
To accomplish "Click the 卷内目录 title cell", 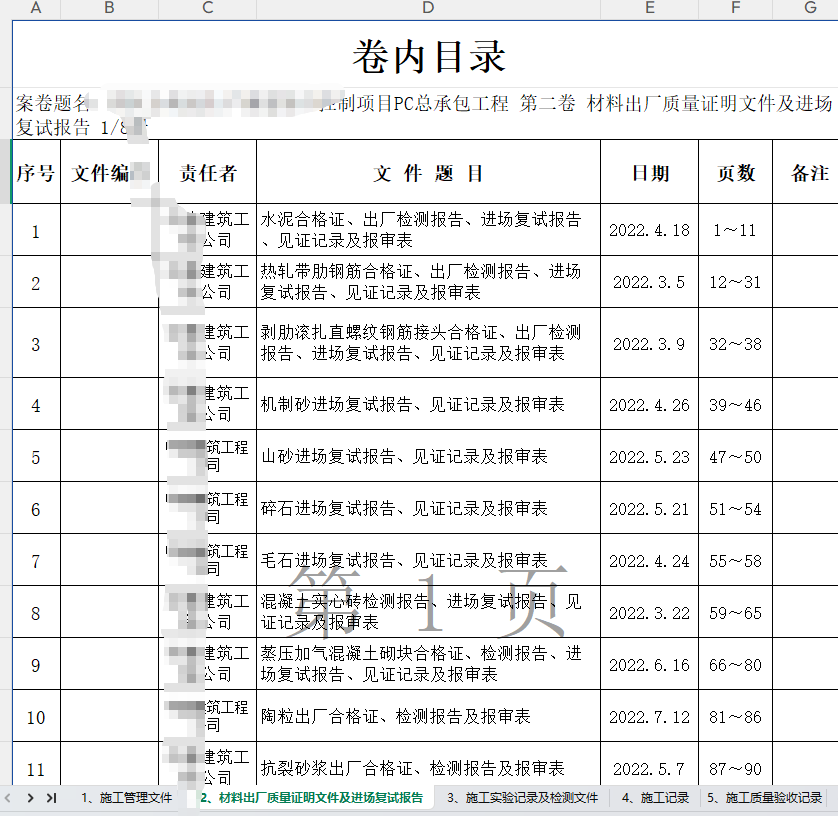I will tap(428, 56).
